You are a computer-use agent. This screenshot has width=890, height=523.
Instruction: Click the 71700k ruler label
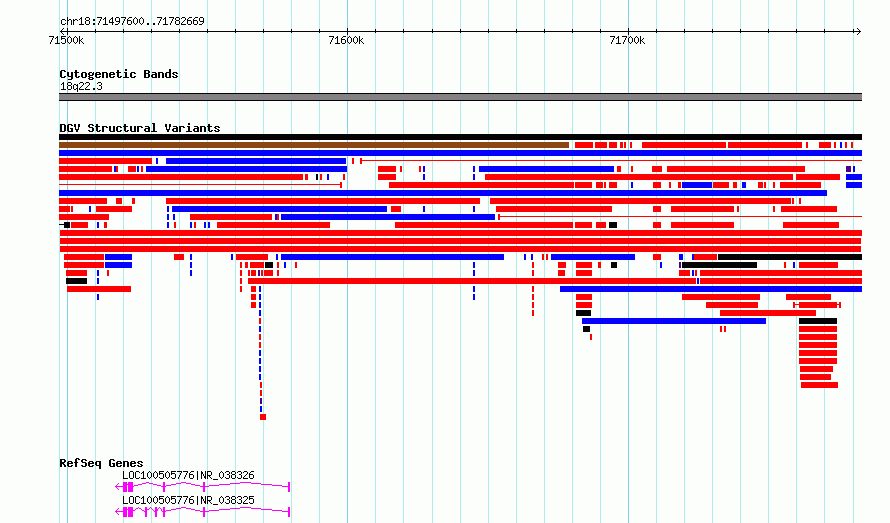click(x=627, y=40)
